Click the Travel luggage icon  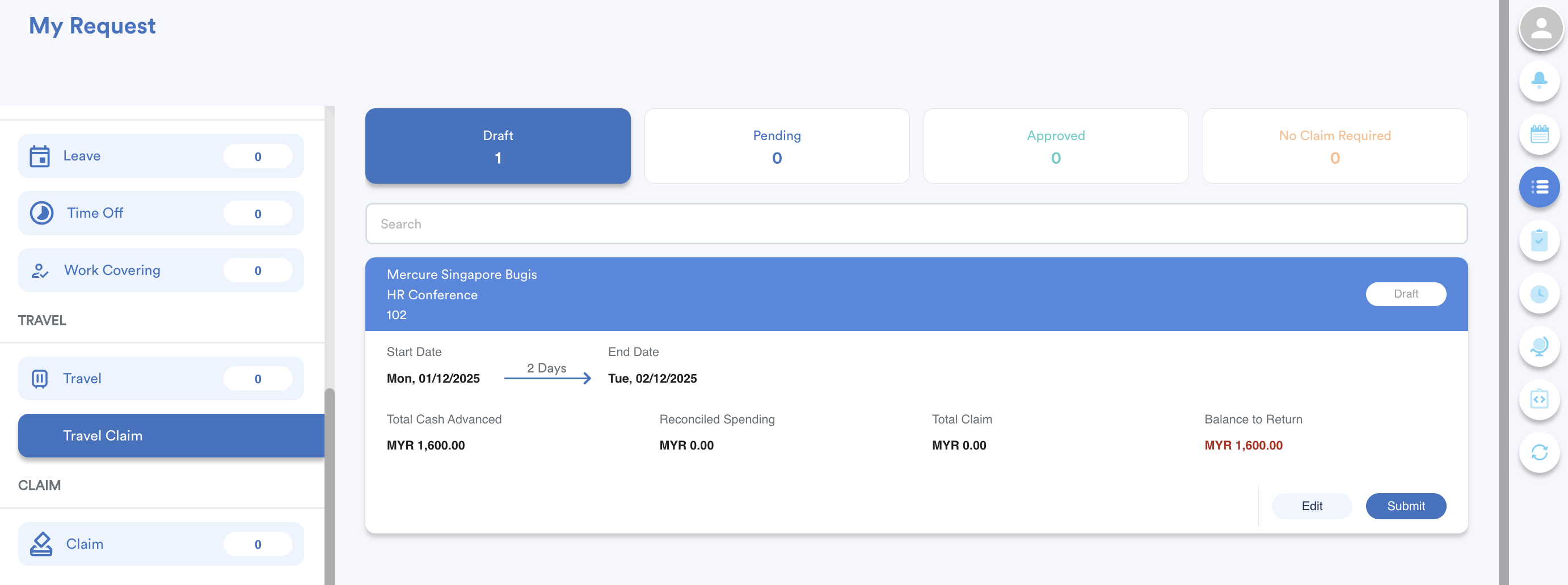(40, 379)
